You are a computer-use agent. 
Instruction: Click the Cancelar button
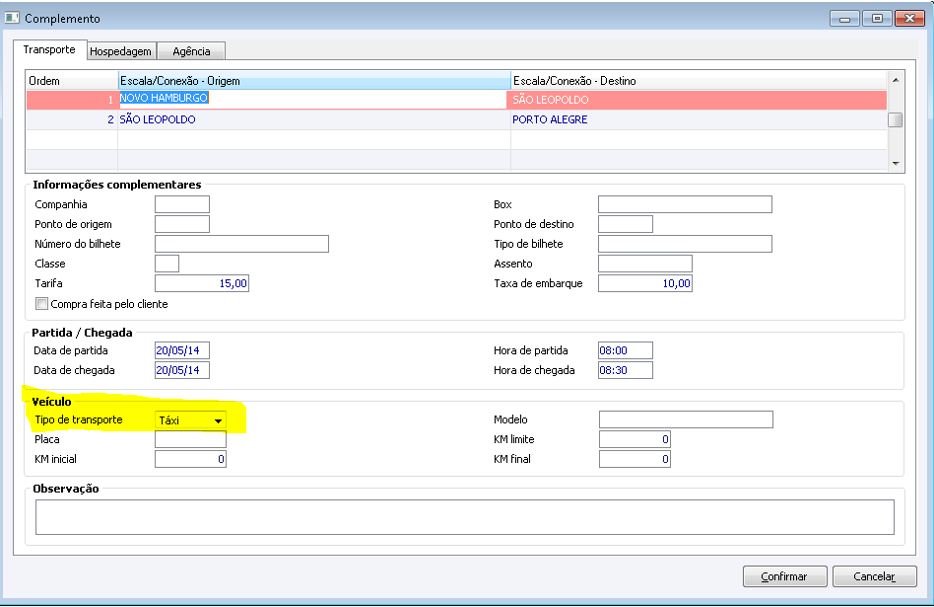click(874, 576)
